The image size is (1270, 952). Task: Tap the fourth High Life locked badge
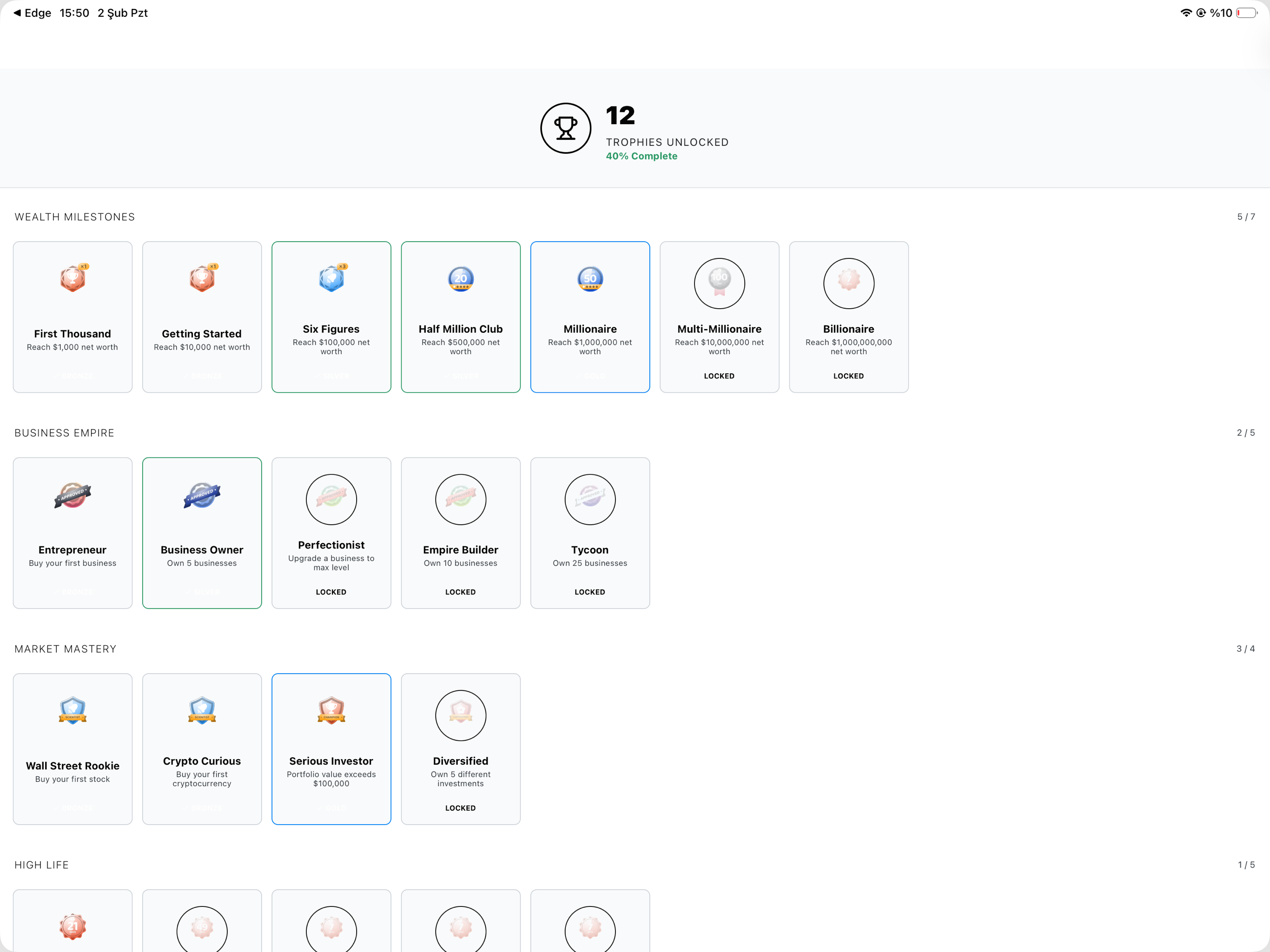[461, 929]
